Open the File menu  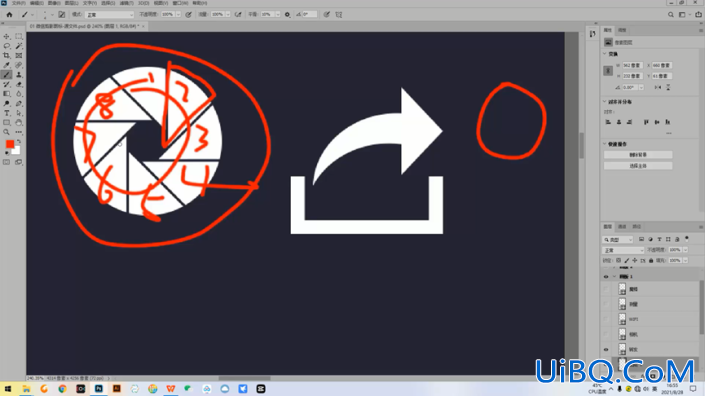[18, 3]
